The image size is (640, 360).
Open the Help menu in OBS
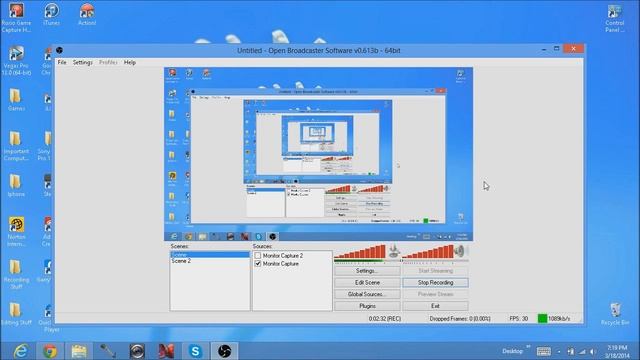tap(130, 62)
